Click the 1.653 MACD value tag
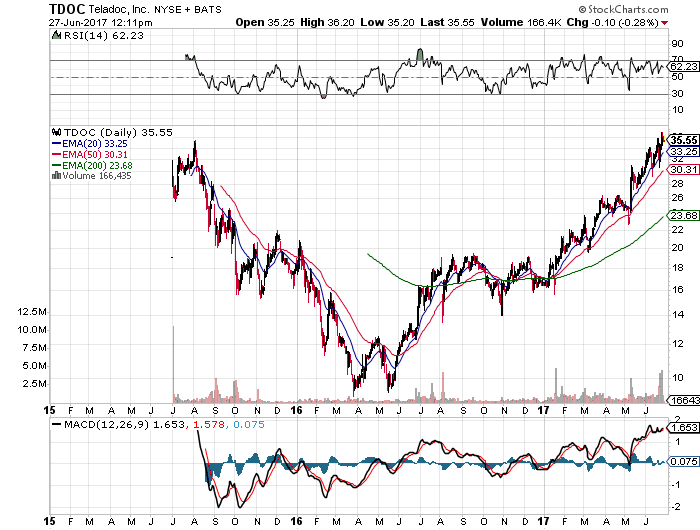 click(x=683, y=428)
